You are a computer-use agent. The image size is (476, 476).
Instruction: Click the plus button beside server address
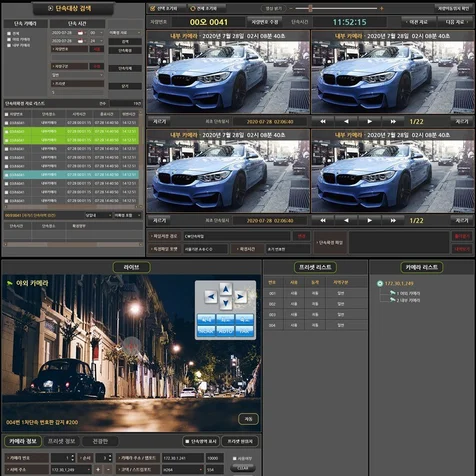98,470
